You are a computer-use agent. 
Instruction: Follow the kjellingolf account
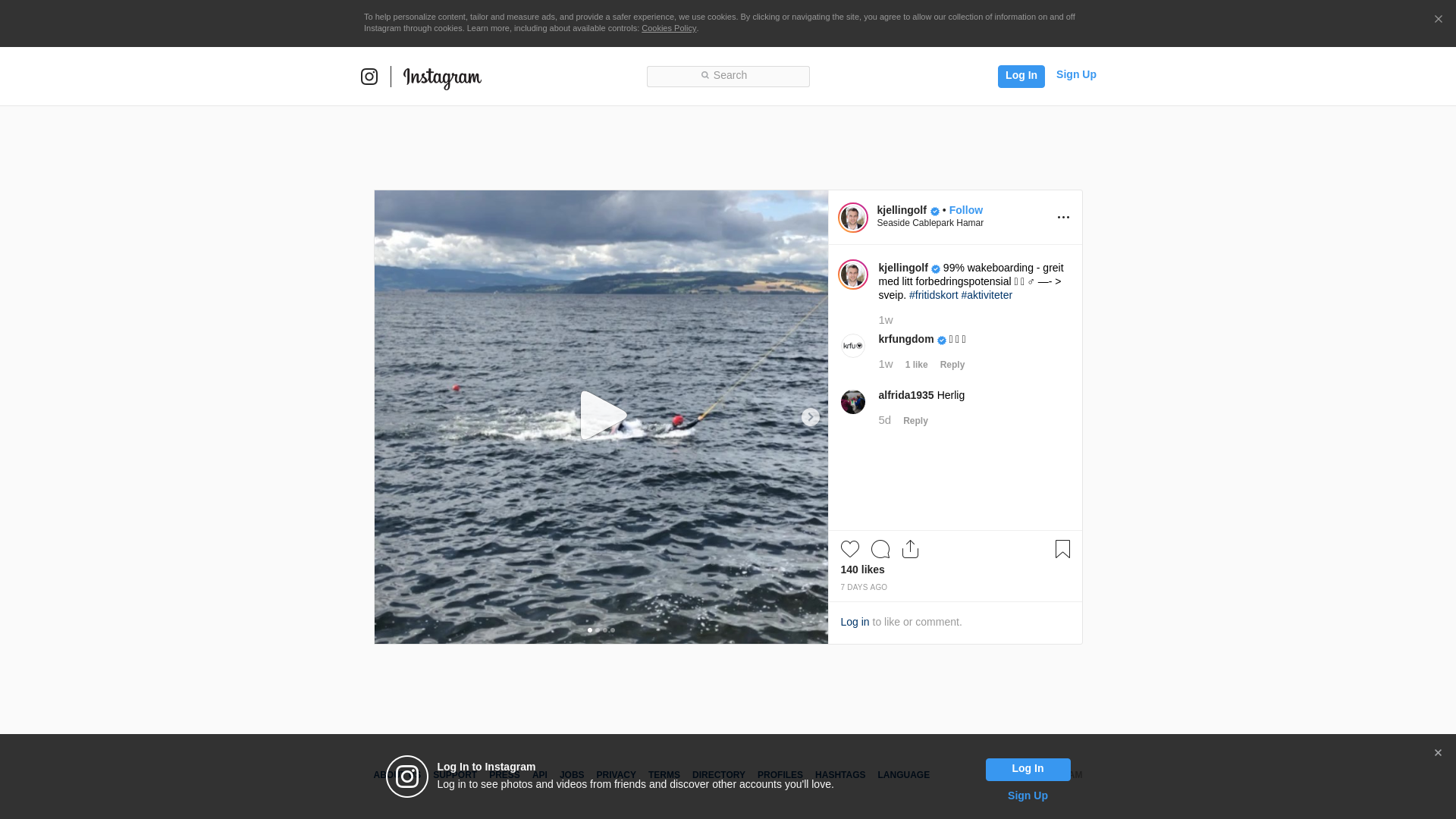click(x=965, y=210)
